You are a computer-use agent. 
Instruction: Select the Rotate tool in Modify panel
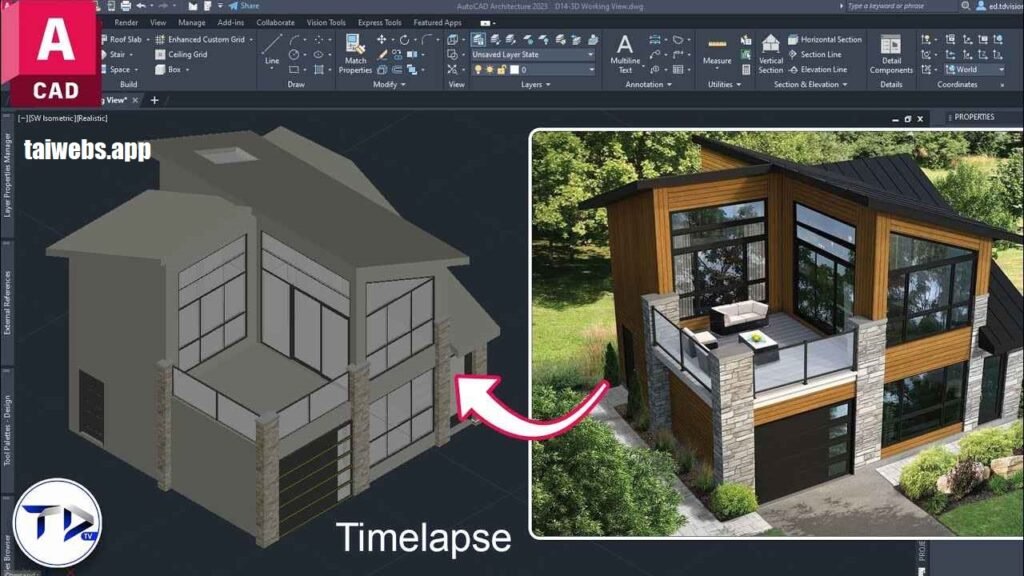click(404, 40)
